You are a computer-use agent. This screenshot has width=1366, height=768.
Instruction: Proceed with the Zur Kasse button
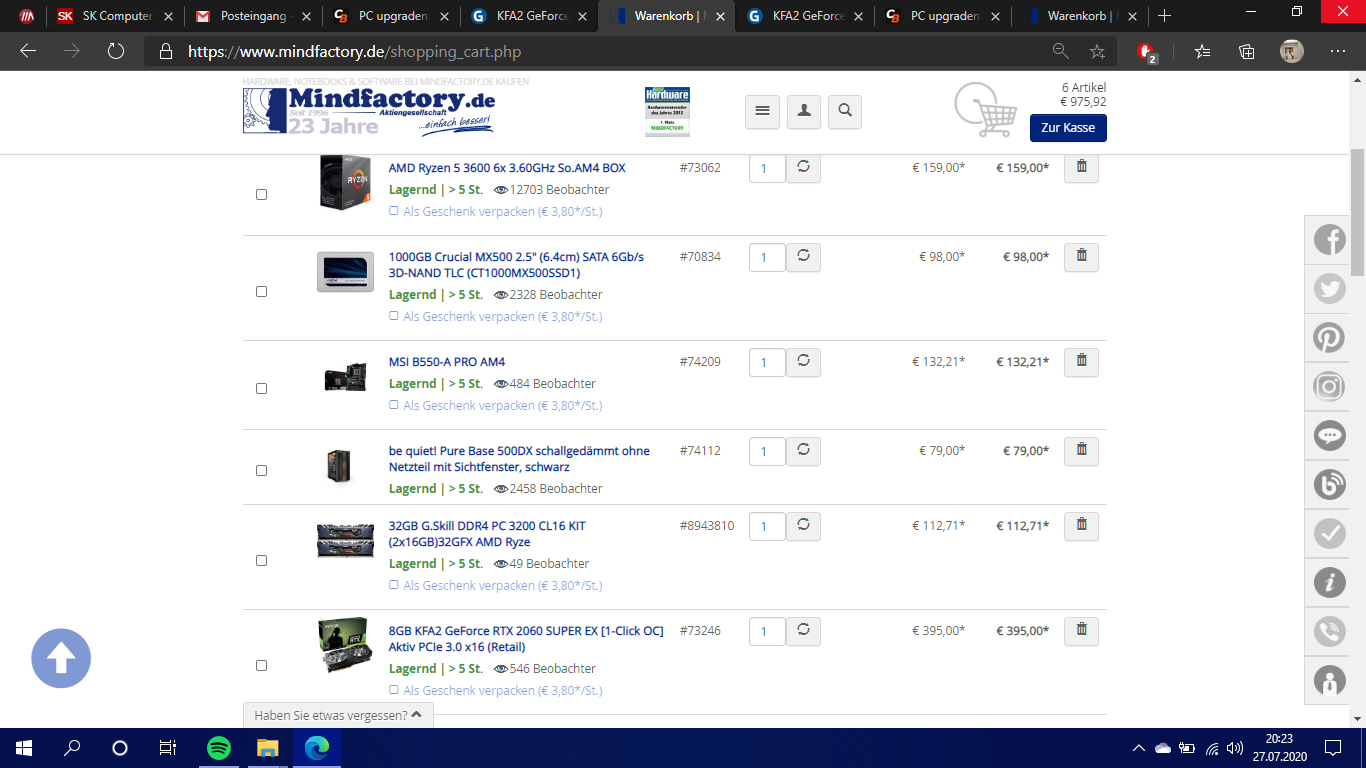tap(1068, 128)
